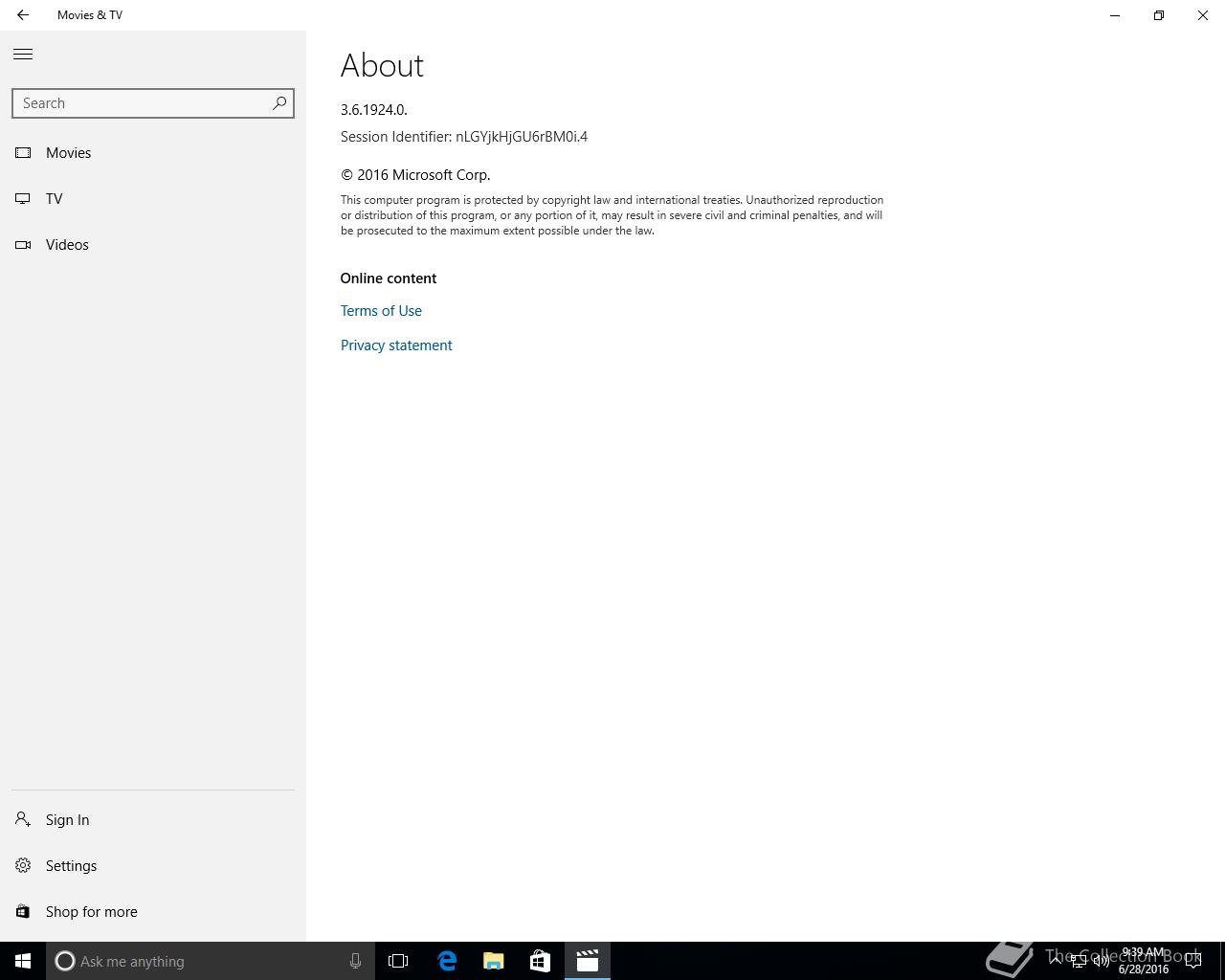
Task: Click the Movies & TV taskbar icon
Action: (588, 961)
